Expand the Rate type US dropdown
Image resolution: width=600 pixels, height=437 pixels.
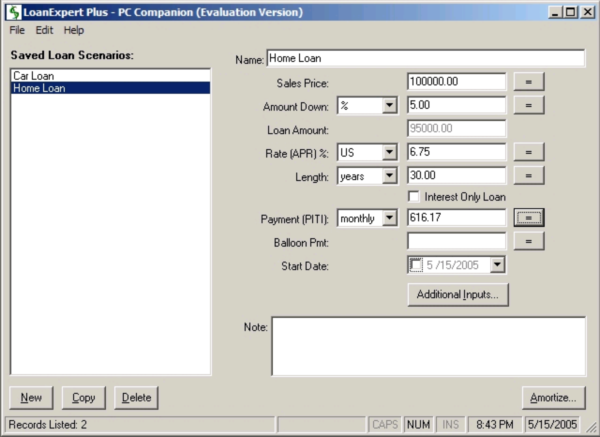tap(389, 152)
